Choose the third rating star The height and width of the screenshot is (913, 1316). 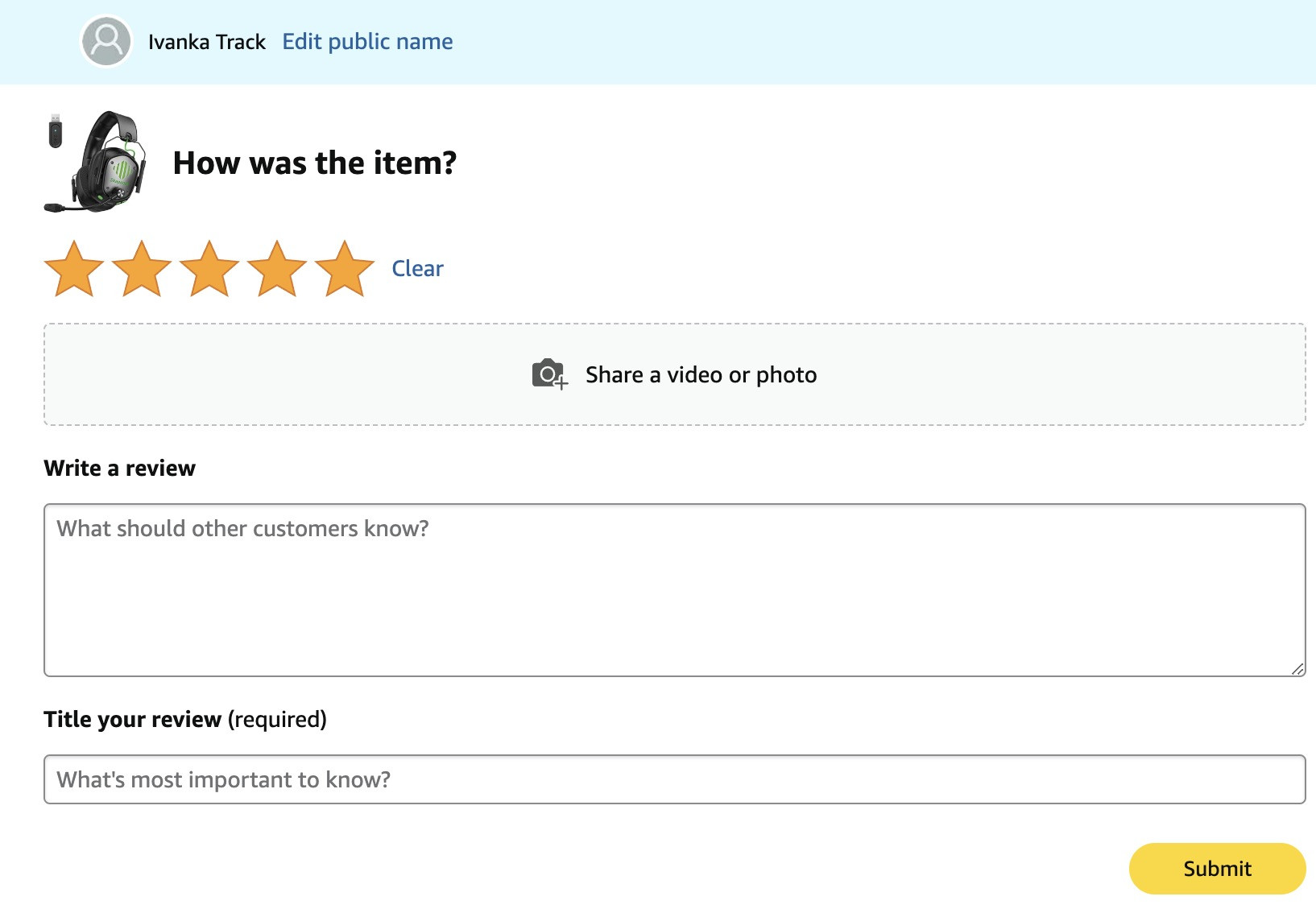209,269
